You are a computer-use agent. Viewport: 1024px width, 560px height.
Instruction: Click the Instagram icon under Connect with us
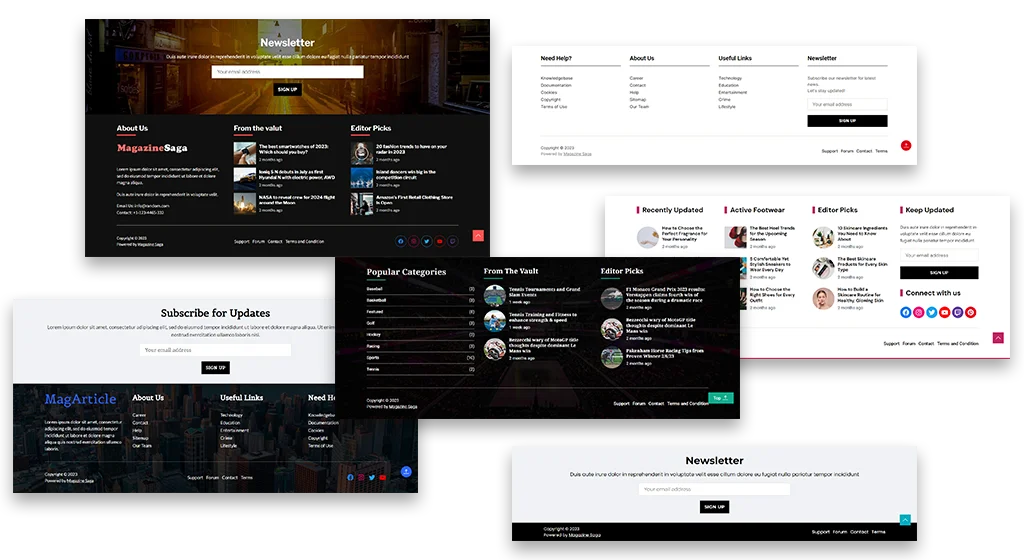[x=919, y=313]
